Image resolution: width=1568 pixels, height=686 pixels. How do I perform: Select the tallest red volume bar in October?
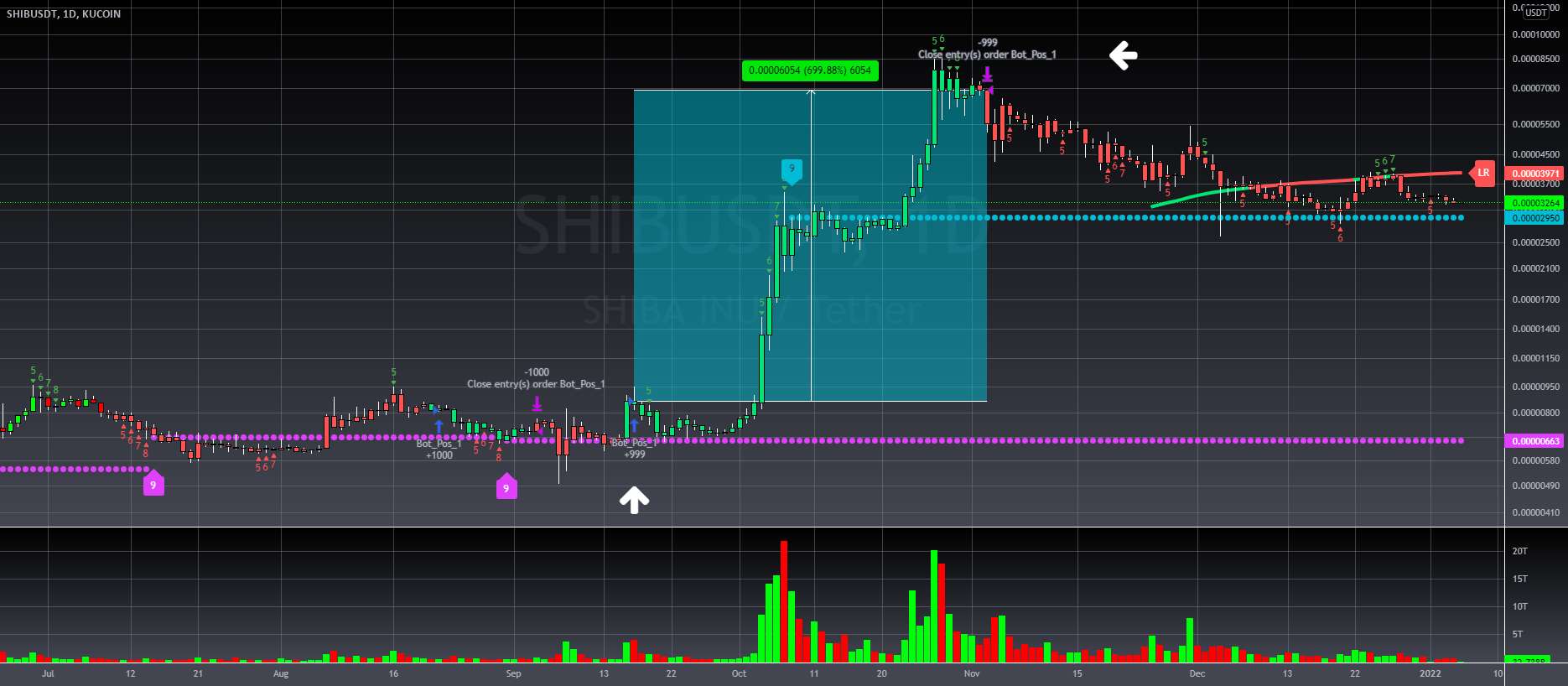pos(784,601)
